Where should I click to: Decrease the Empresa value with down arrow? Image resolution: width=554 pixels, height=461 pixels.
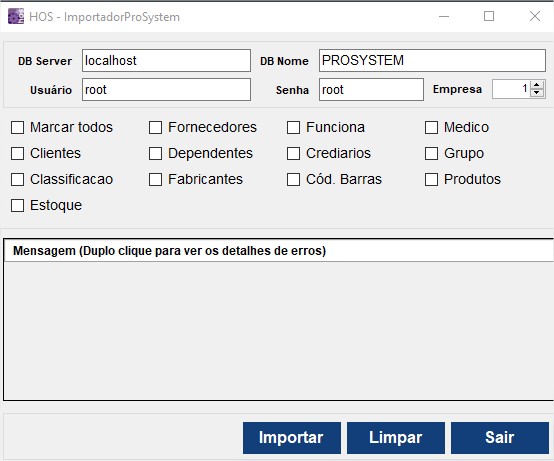pos(537,93)
